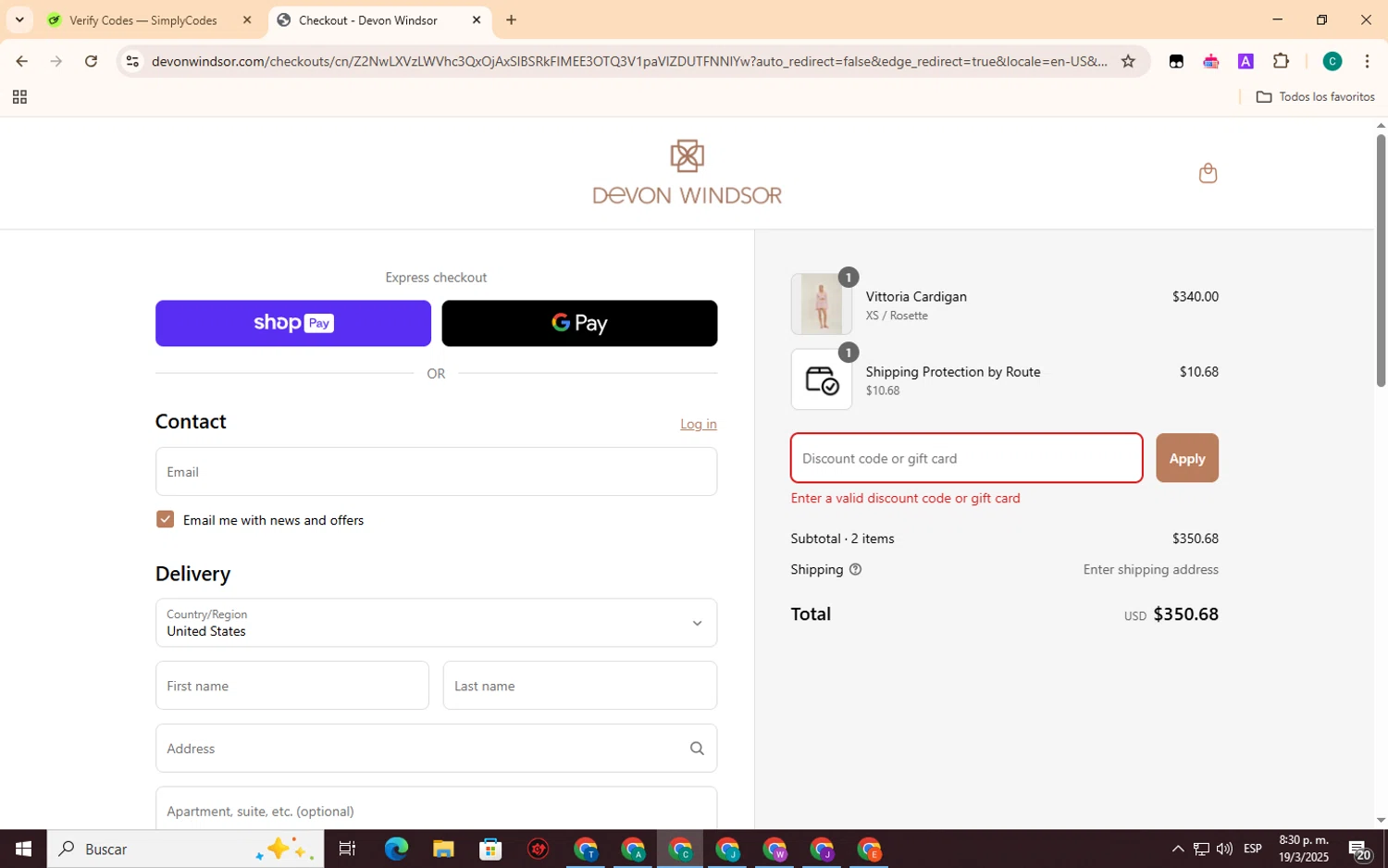Open Todos los favoritos bookmarks folder
1388x868 pixels.
pyautogui.click(x=1315, y=97)
